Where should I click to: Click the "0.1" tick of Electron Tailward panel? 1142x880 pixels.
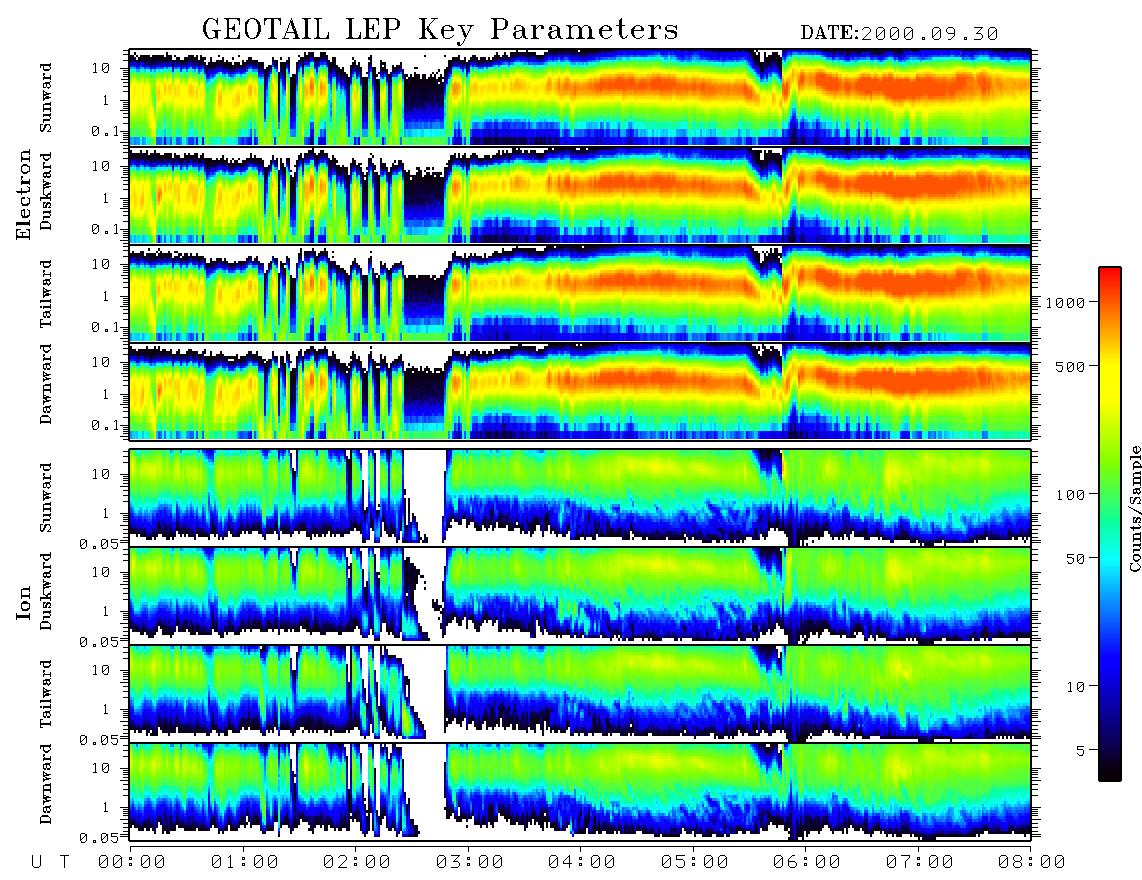point(105,328)
